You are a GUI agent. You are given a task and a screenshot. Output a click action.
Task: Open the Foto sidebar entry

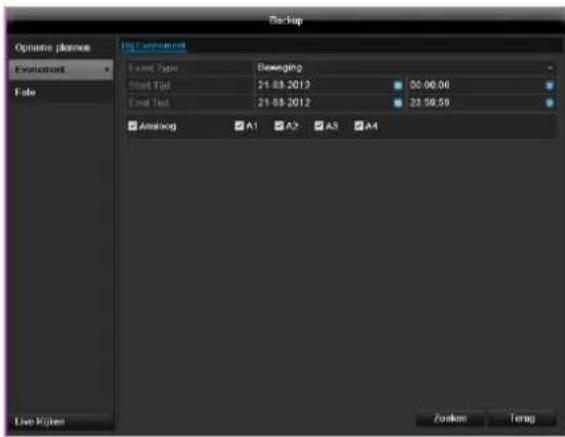pos(61,92)
